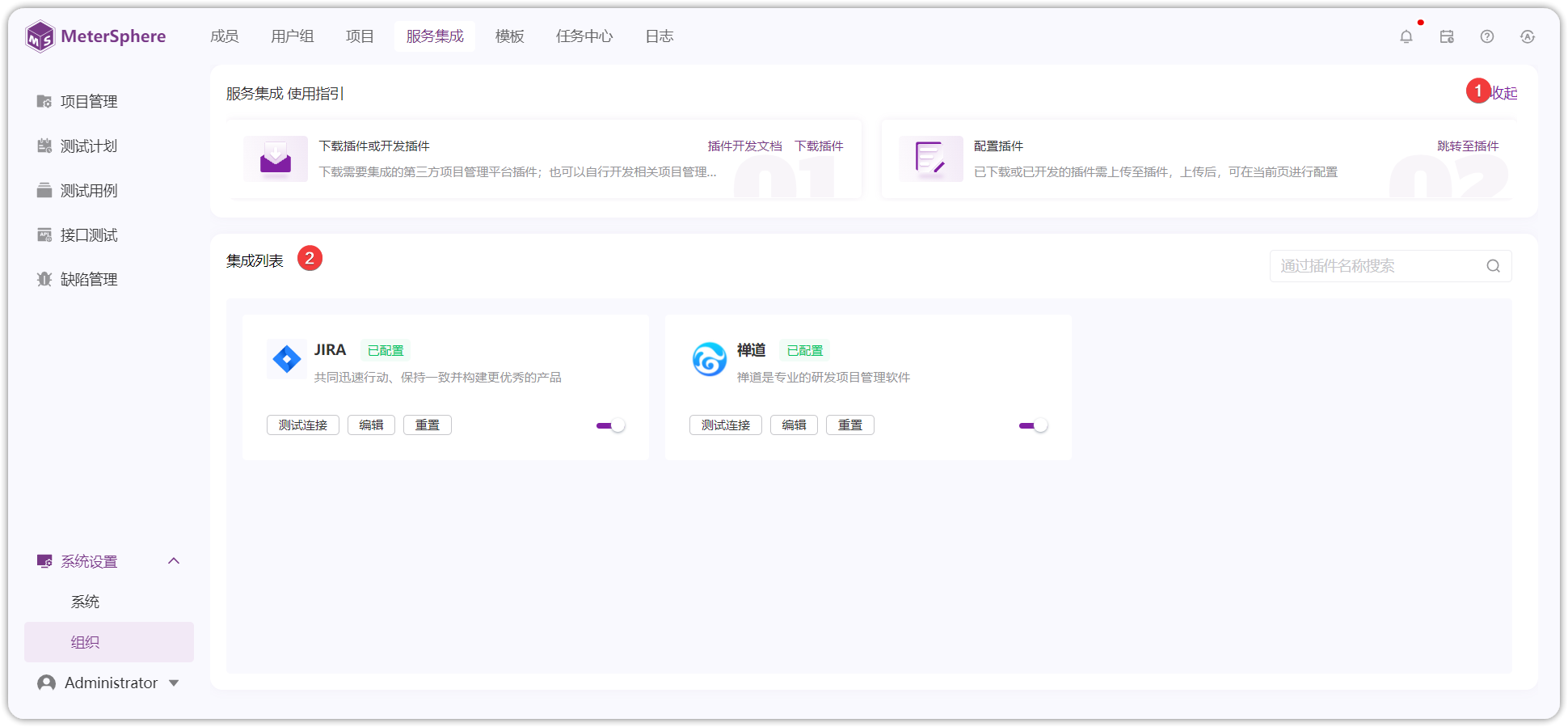Click the search magnifier icon
The width and height of the screenshot is (1568, 727).
coord(1493,266)
